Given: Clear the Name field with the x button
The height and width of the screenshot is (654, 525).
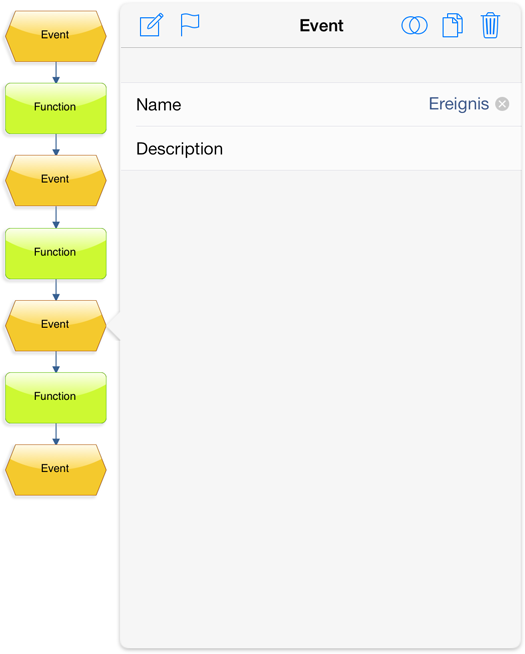Looking at the screenshot, I should coord(502,104).
